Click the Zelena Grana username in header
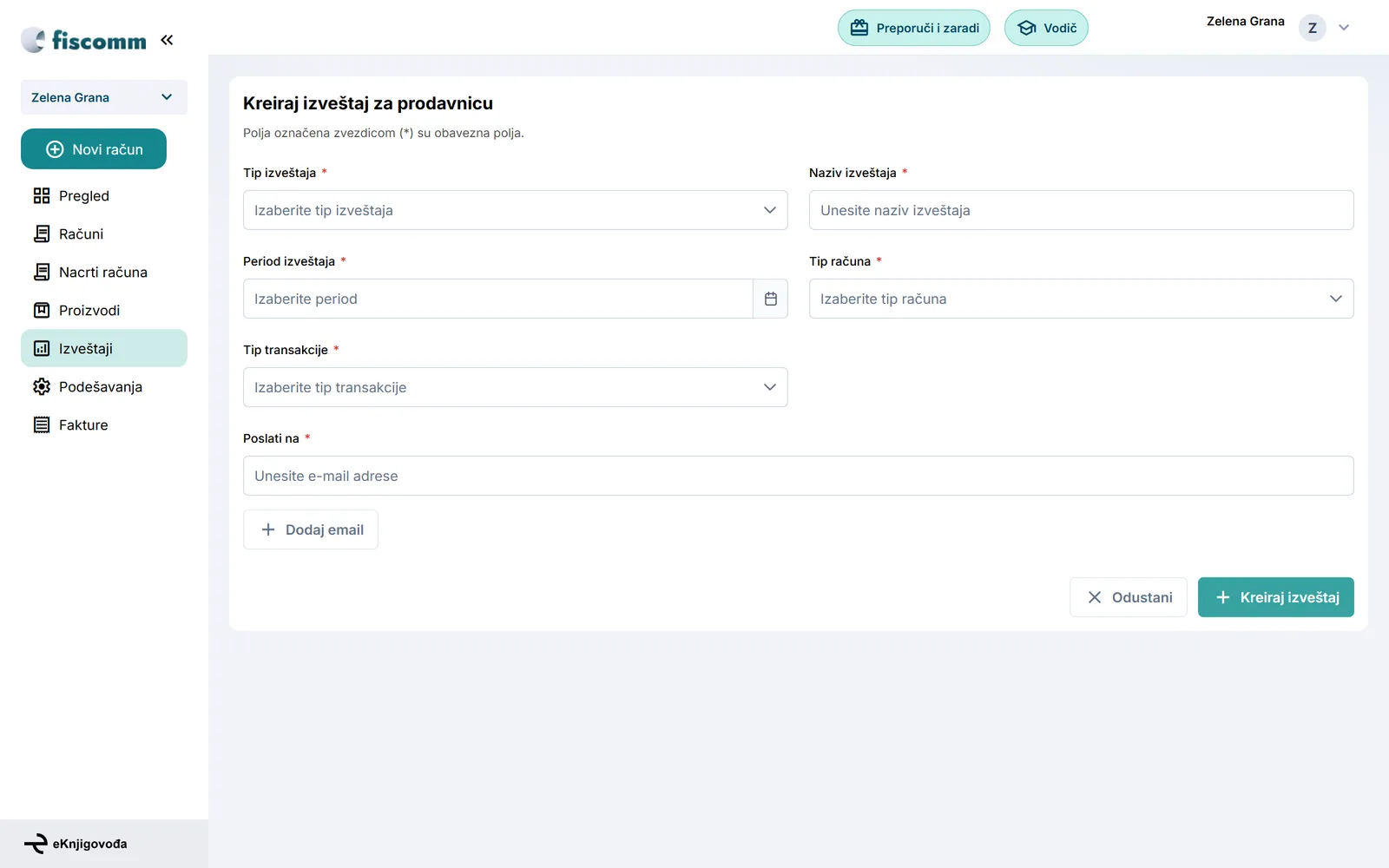Viewport: 1389px width, 868px height. point(1246,22)
